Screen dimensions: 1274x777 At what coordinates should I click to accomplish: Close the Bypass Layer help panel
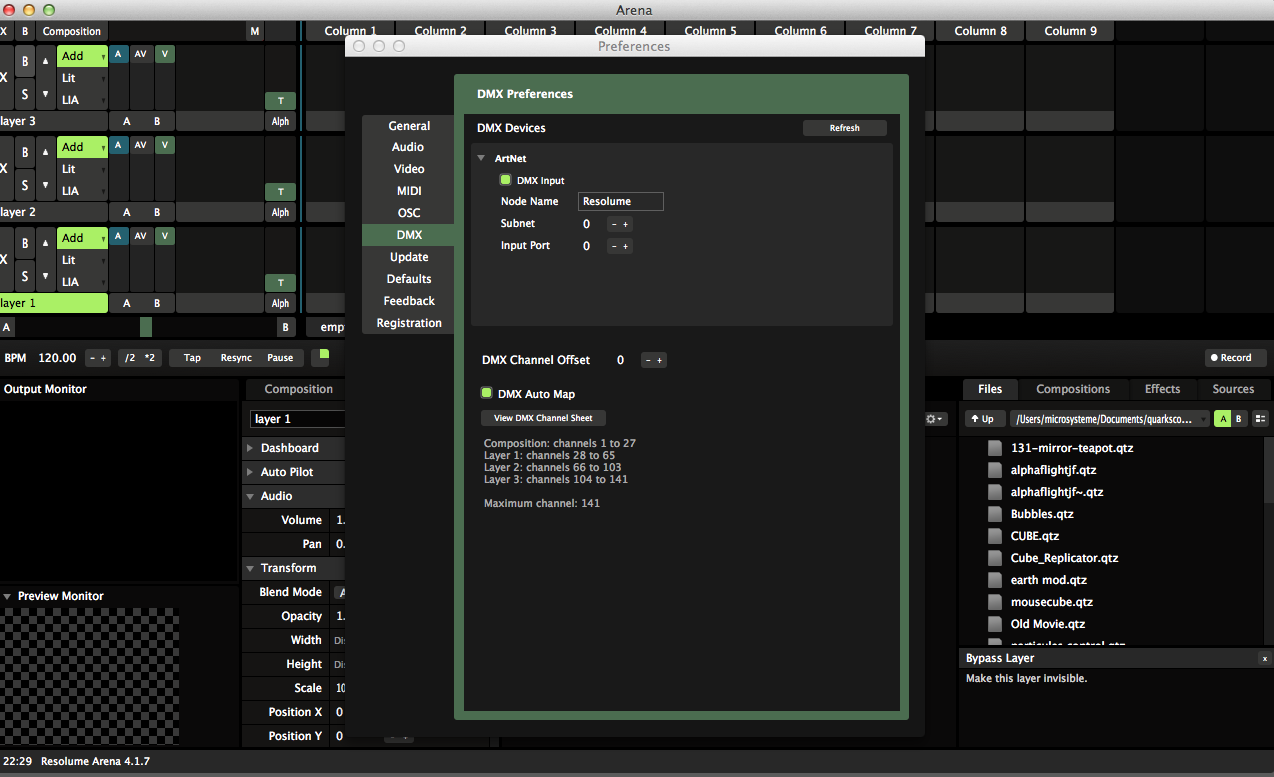pos(1264,658)
